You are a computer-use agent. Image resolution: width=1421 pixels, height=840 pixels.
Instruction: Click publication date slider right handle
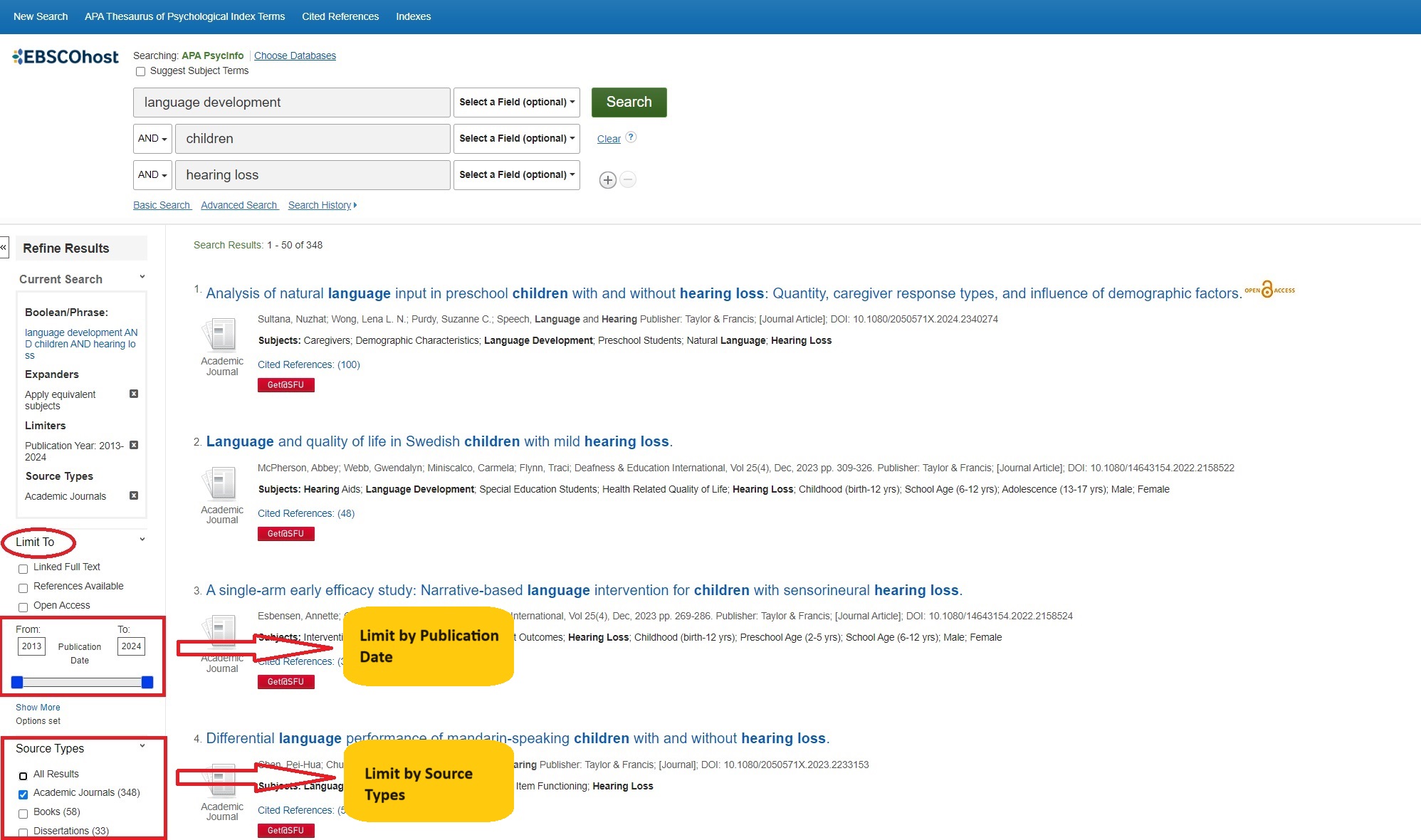[x=147, y=683]
